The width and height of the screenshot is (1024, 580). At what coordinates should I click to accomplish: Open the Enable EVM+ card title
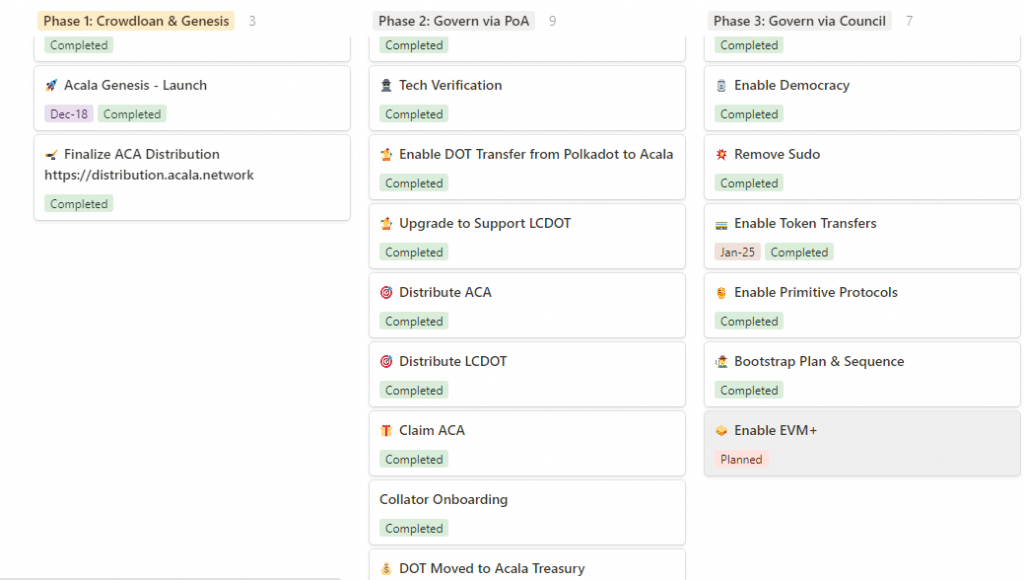(775, 430)
